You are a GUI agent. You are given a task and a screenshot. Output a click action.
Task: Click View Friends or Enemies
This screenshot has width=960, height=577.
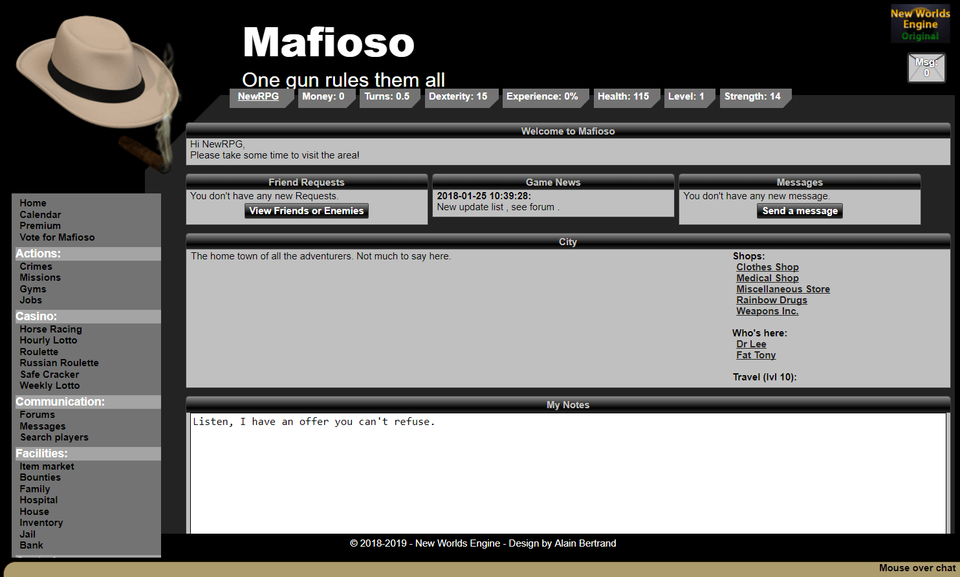305,210
